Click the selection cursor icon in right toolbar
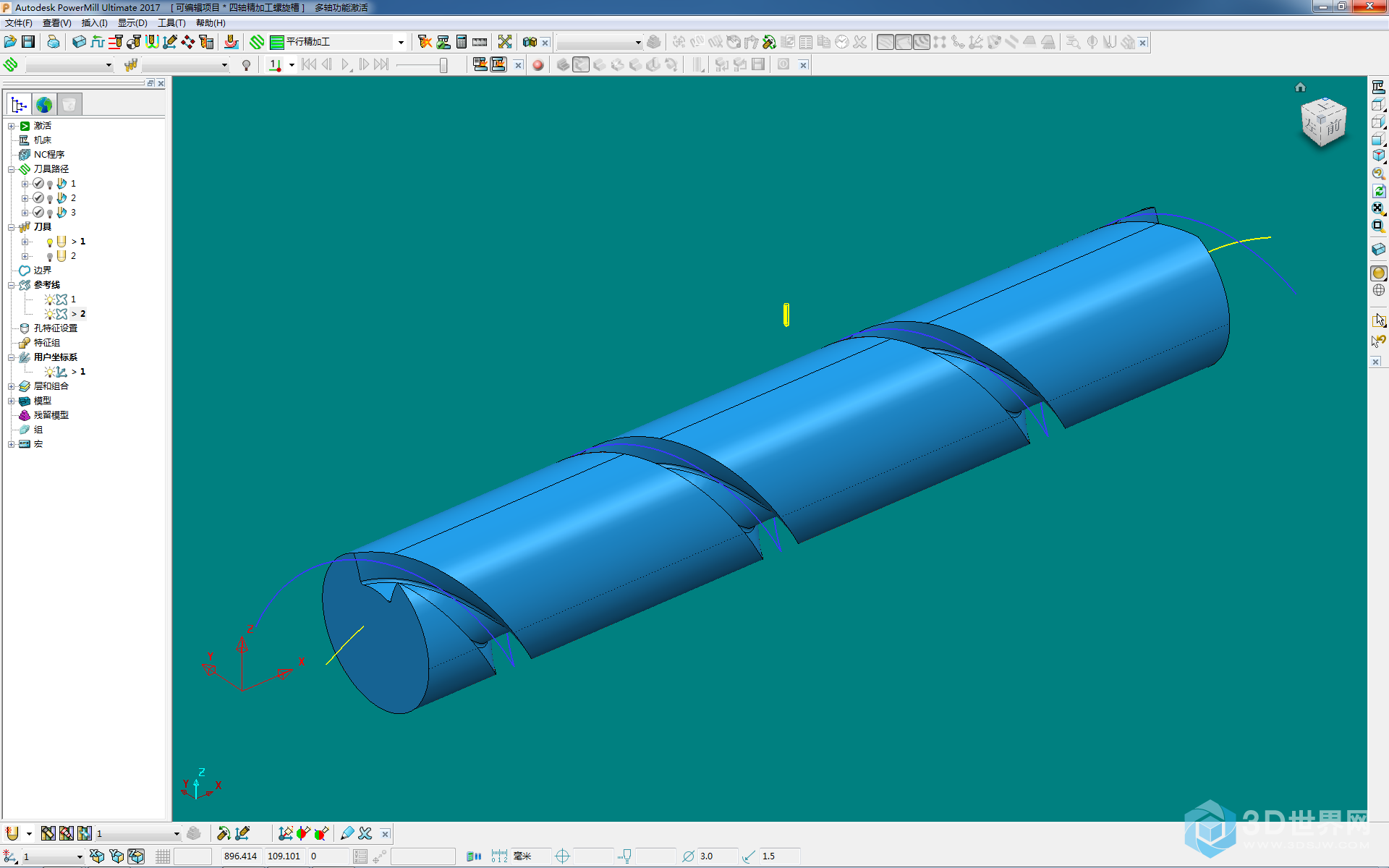Viewport: 1389px width, 868px height. click(x=1378, y=319)
